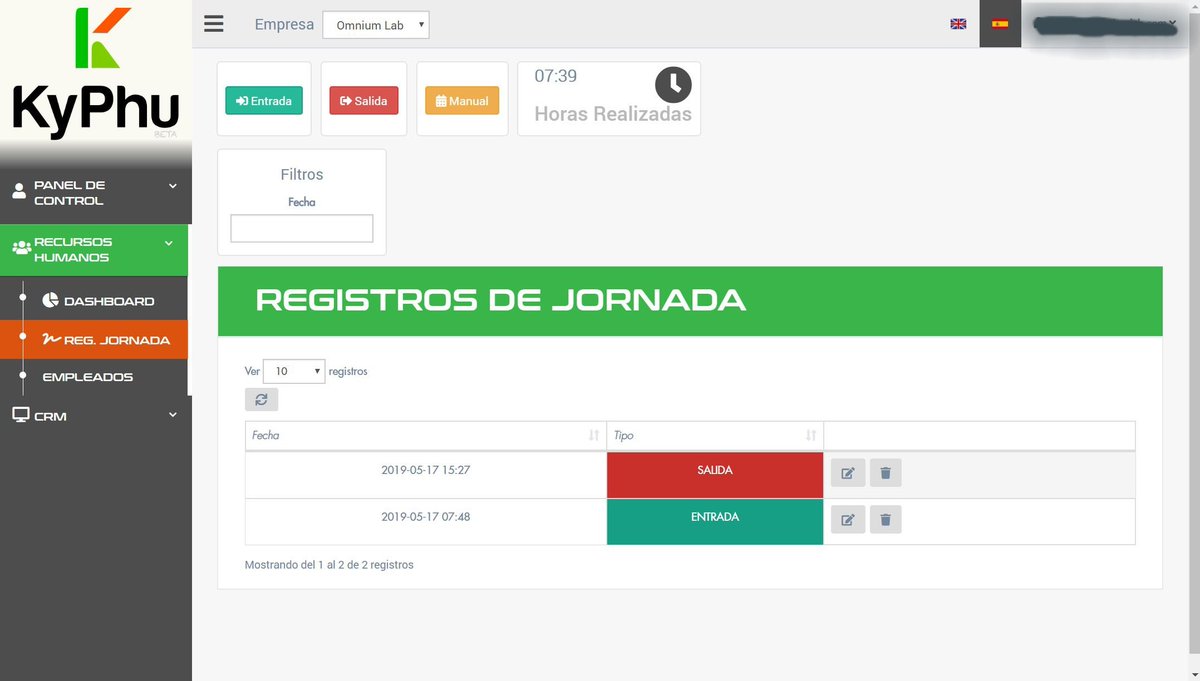Image resolution: width=1200 pixels, height=681 pixels.
Task: Open the Empresa Omnium Lab dropdown
Action: tap(376, 25)
